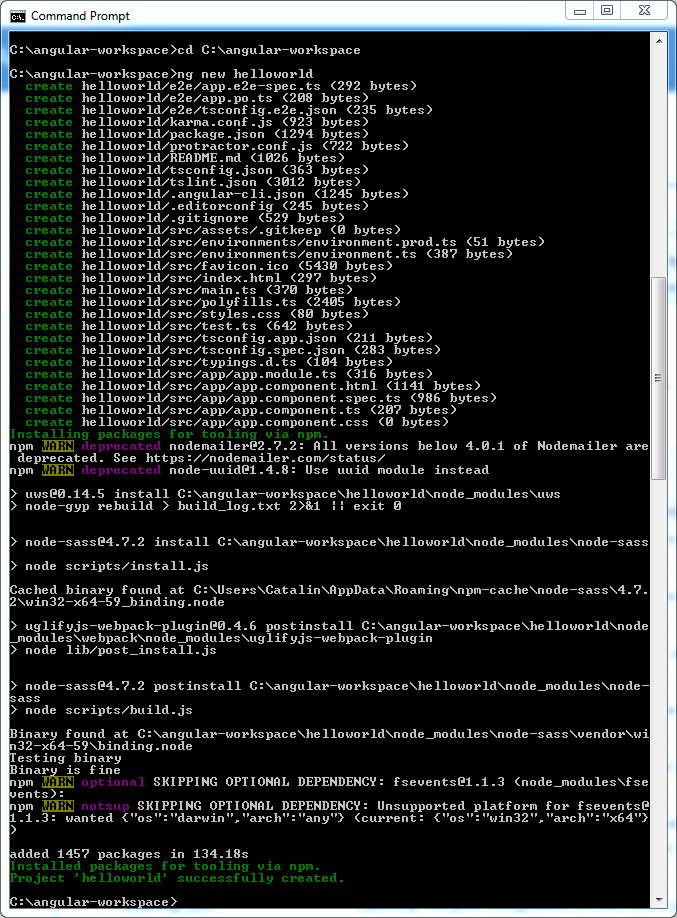Click the line creating environment.prod.ts
Screen dimensions: 677x918
click(x=285, y=242)
